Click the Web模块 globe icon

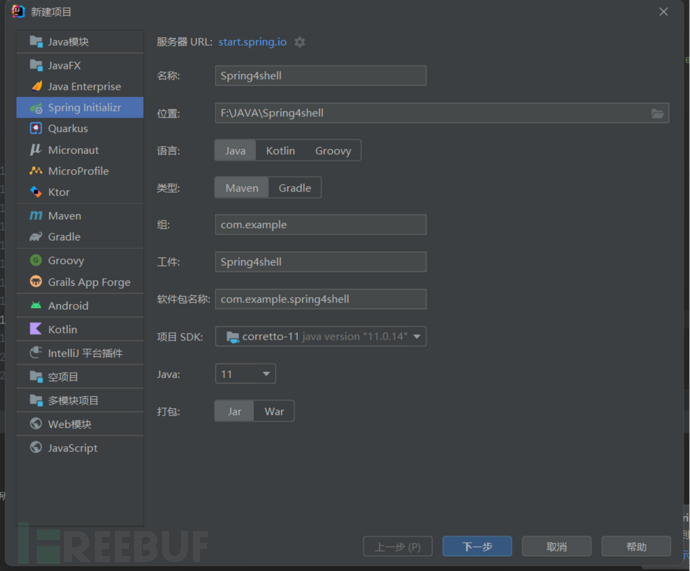point(36,424)
